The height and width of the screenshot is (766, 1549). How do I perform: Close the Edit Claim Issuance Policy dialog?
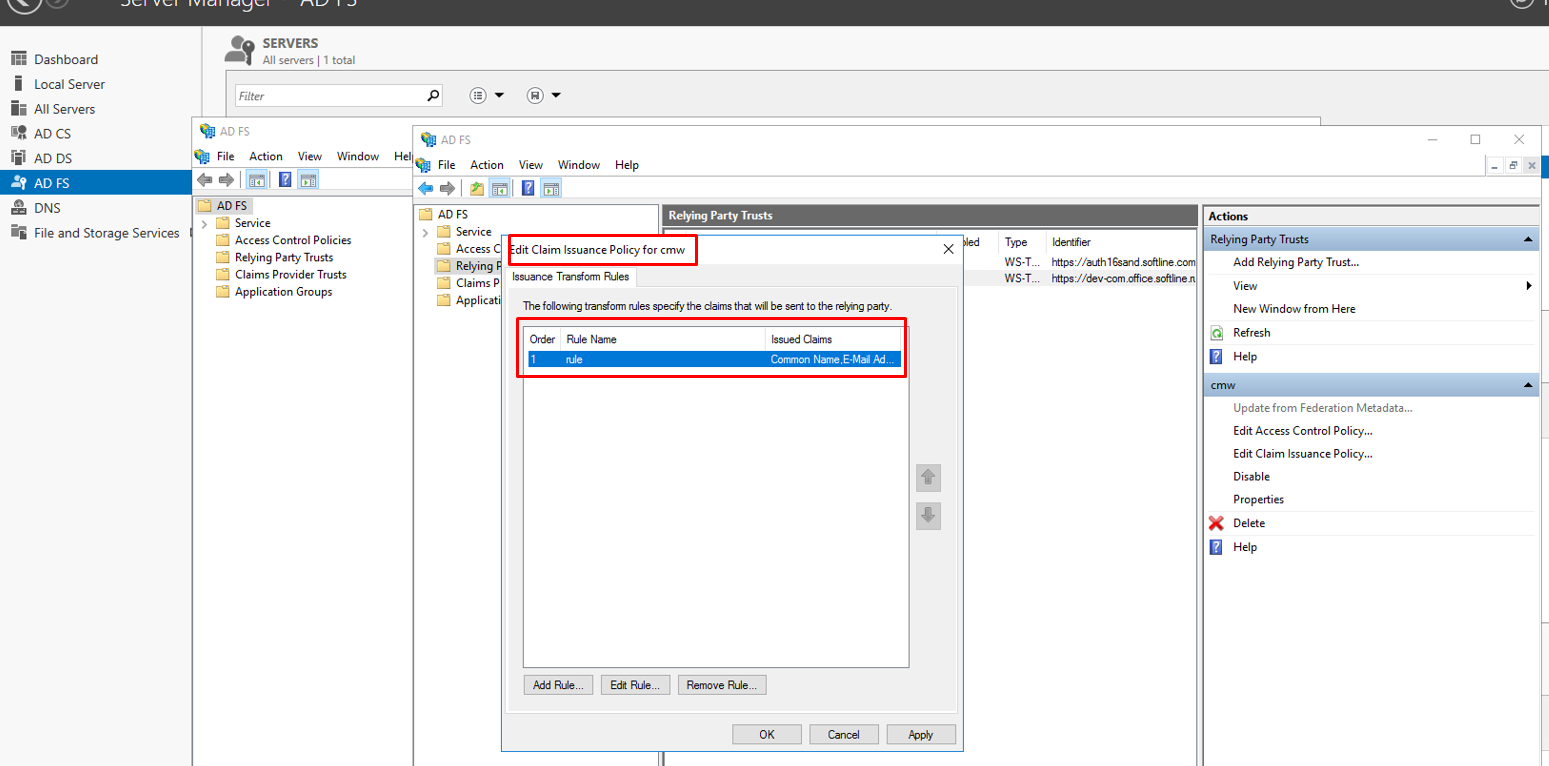[948, 249]
